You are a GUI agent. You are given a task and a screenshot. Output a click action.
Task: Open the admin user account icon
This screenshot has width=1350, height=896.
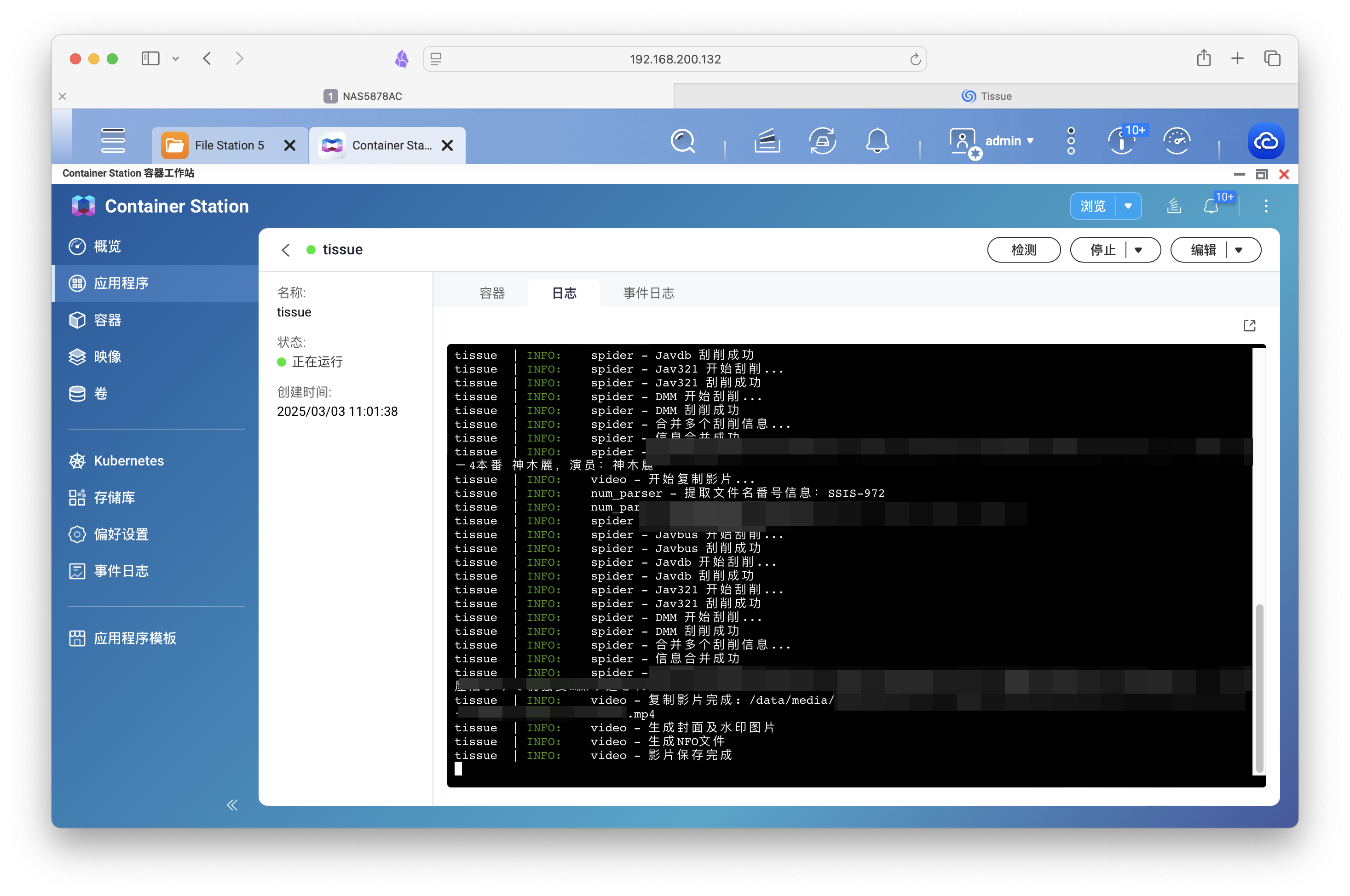964,142
